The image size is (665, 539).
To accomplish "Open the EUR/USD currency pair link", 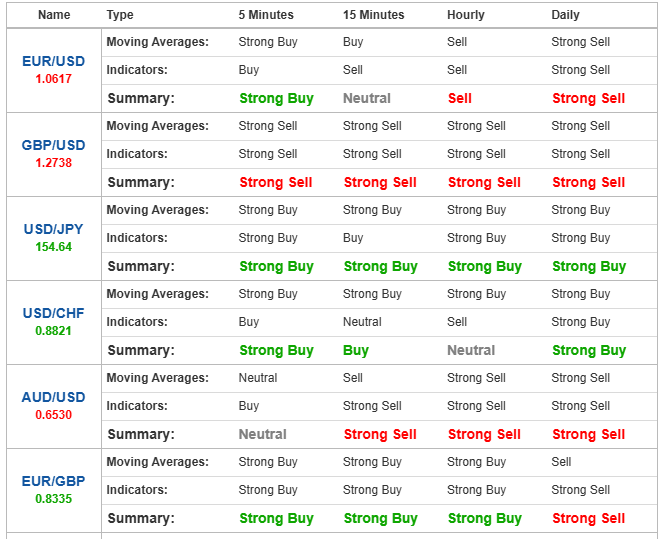I will tap(54, 61).
